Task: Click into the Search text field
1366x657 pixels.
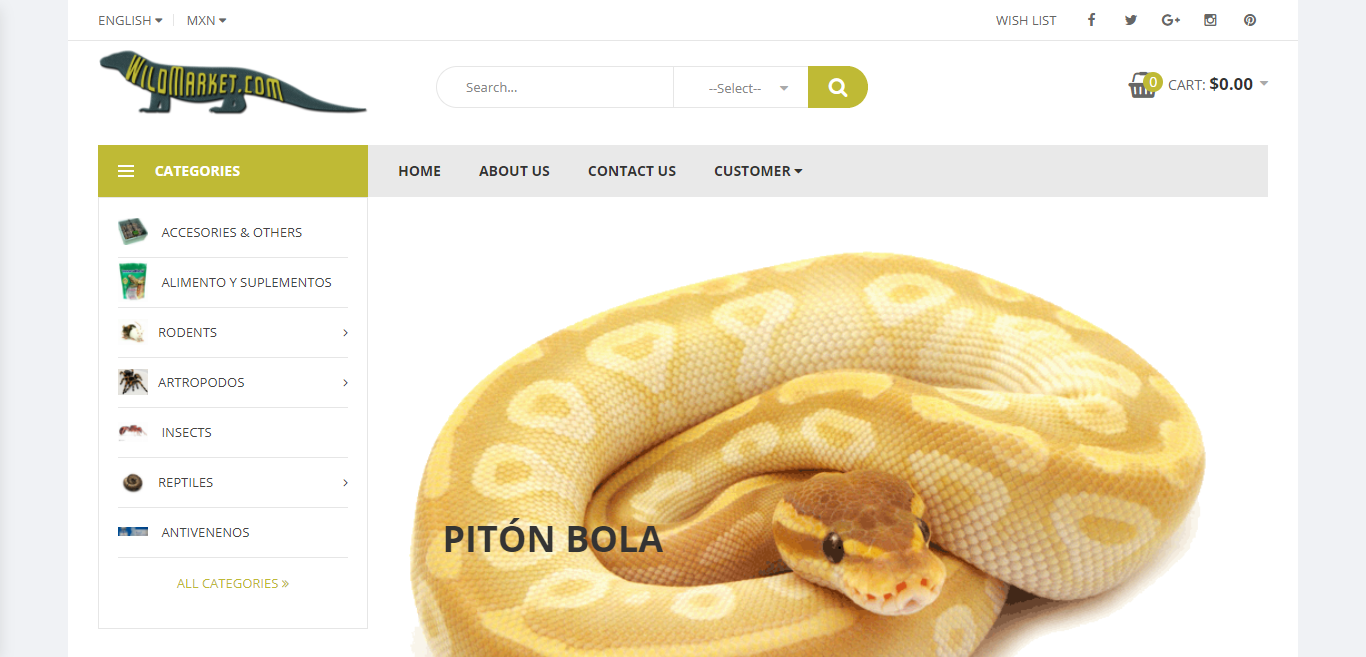Action: click(555, 87)
